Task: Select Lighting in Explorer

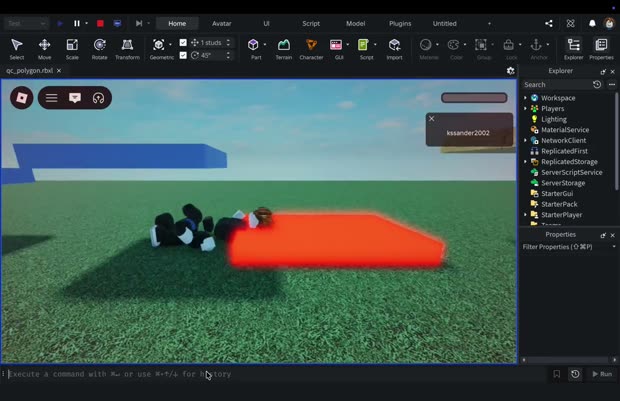Action: pyautogui.click(x=554, y=119)
